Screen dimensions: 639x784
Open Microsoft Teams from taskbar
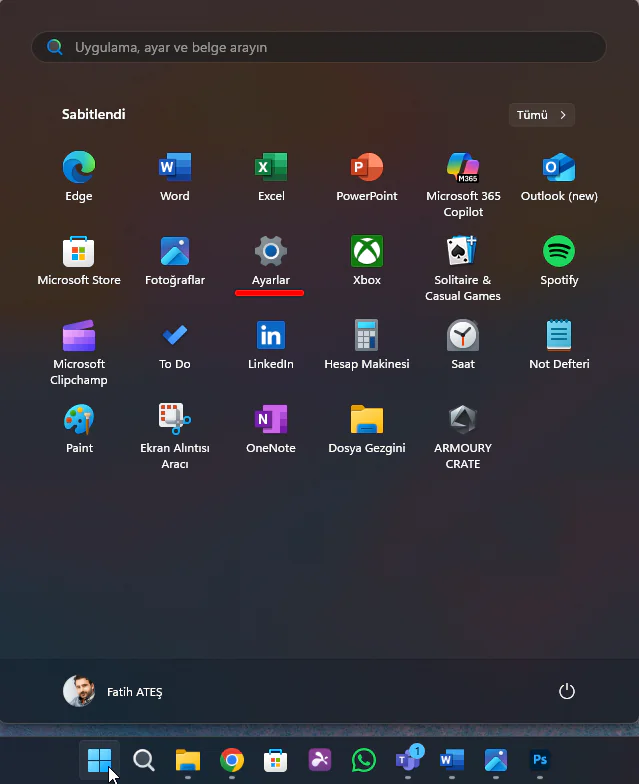click(408, 760)
